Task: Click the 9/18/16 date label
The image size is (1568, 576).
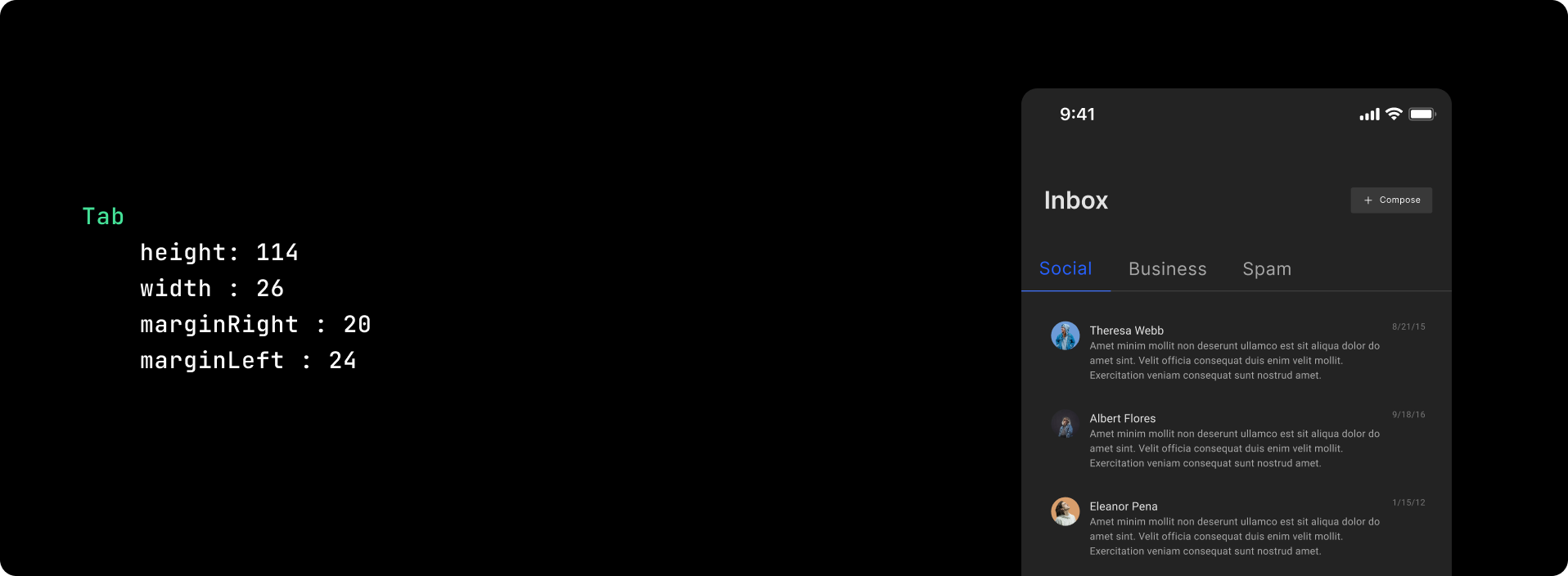Action: pos(1408,415)
